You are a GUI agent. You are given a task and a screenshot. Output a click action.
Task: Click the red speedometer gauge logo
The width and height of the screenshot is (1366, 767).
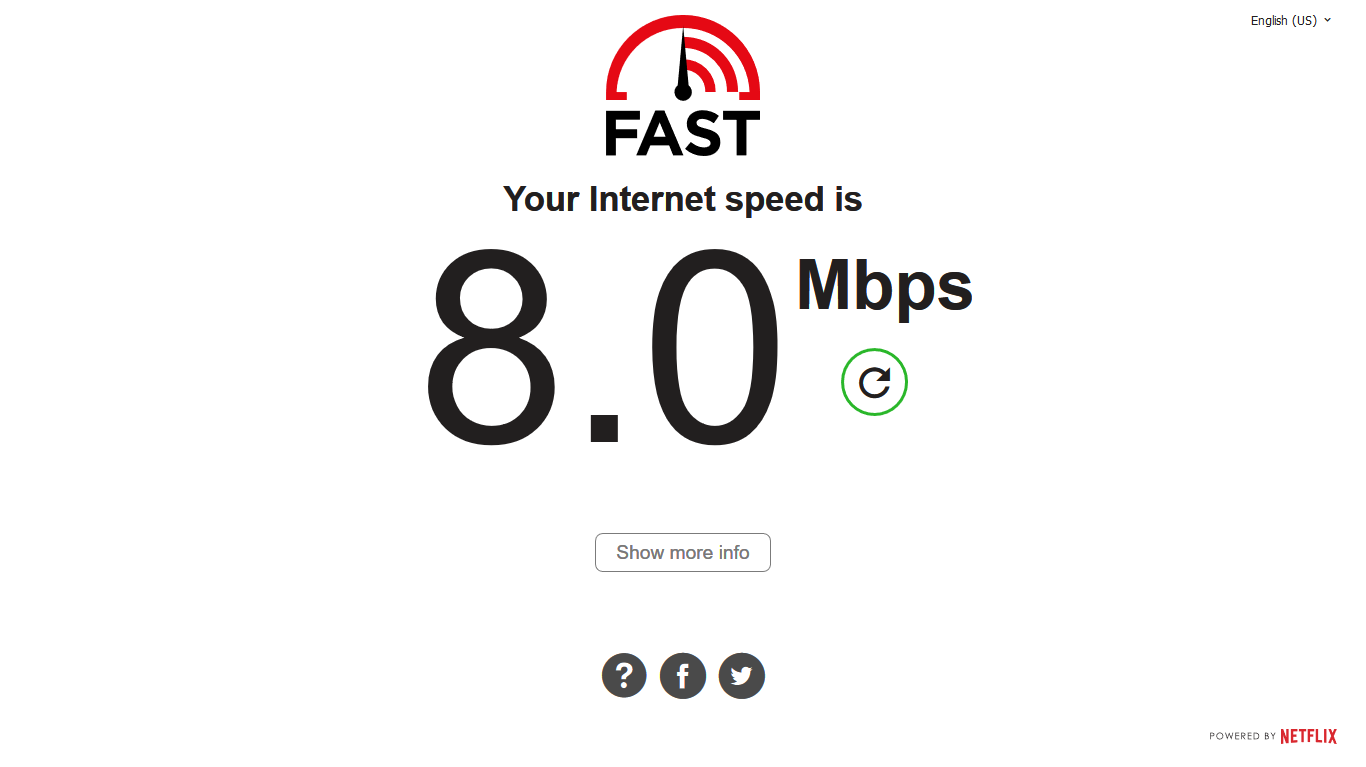coord(683,58)
